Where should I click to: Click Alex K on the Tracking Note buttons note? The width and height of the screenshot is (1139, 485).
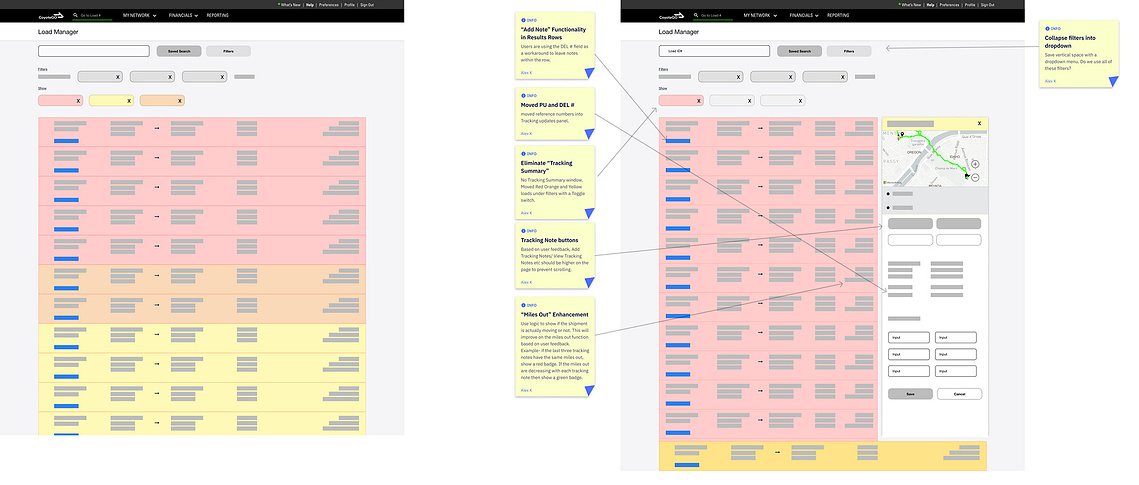[x=526, y=282]
